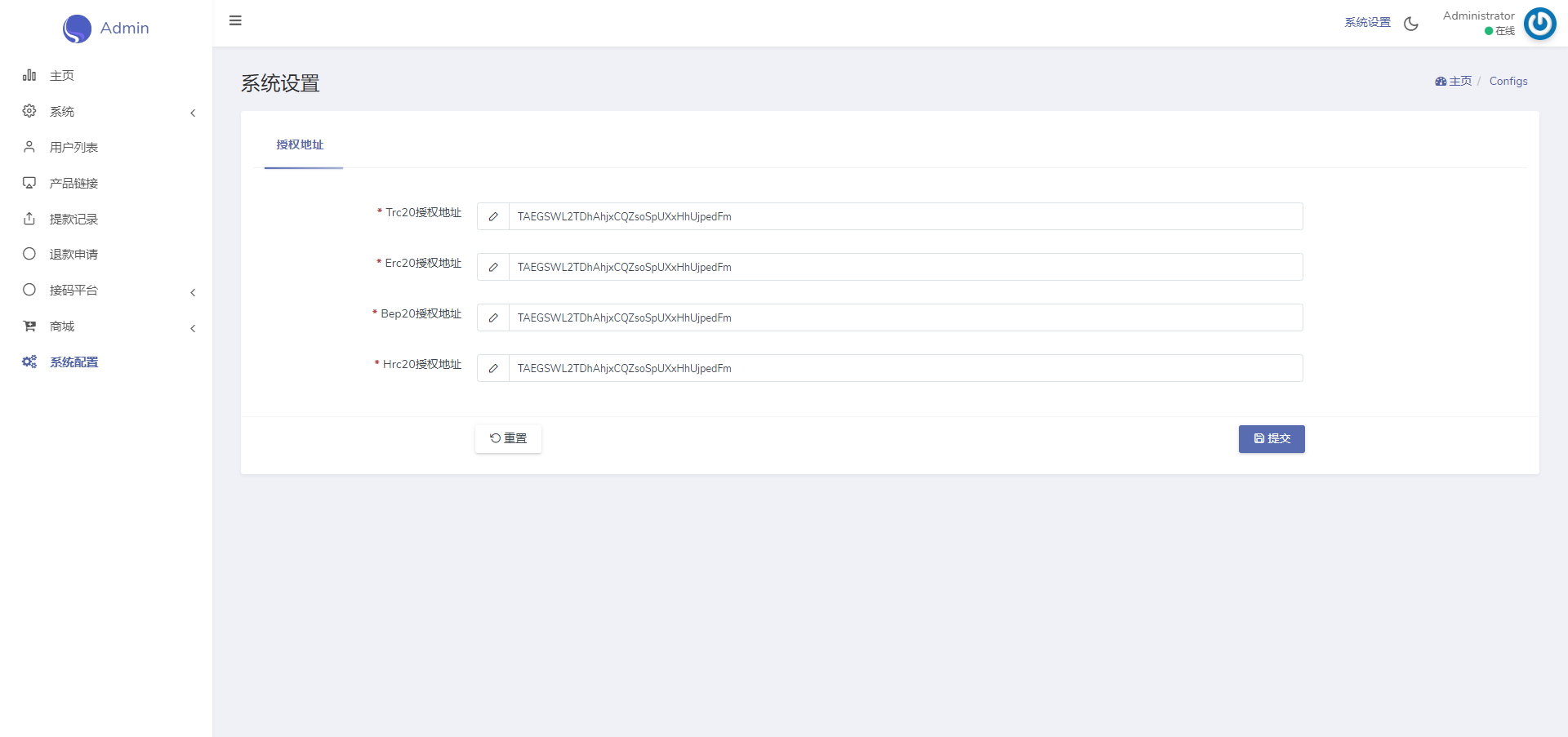Click pencil icon beside Trc20授权地址 field

pyautogui.click(x=493, y=216)
